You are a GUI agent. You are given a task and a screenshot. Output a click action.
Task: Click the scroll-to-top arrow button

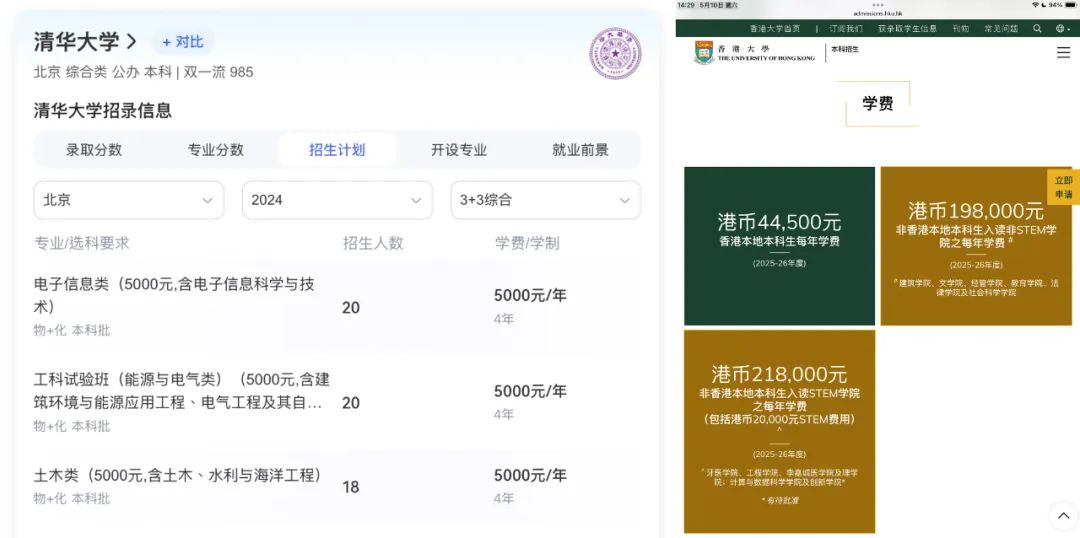pyautogui.click(x=1063, y=516)
